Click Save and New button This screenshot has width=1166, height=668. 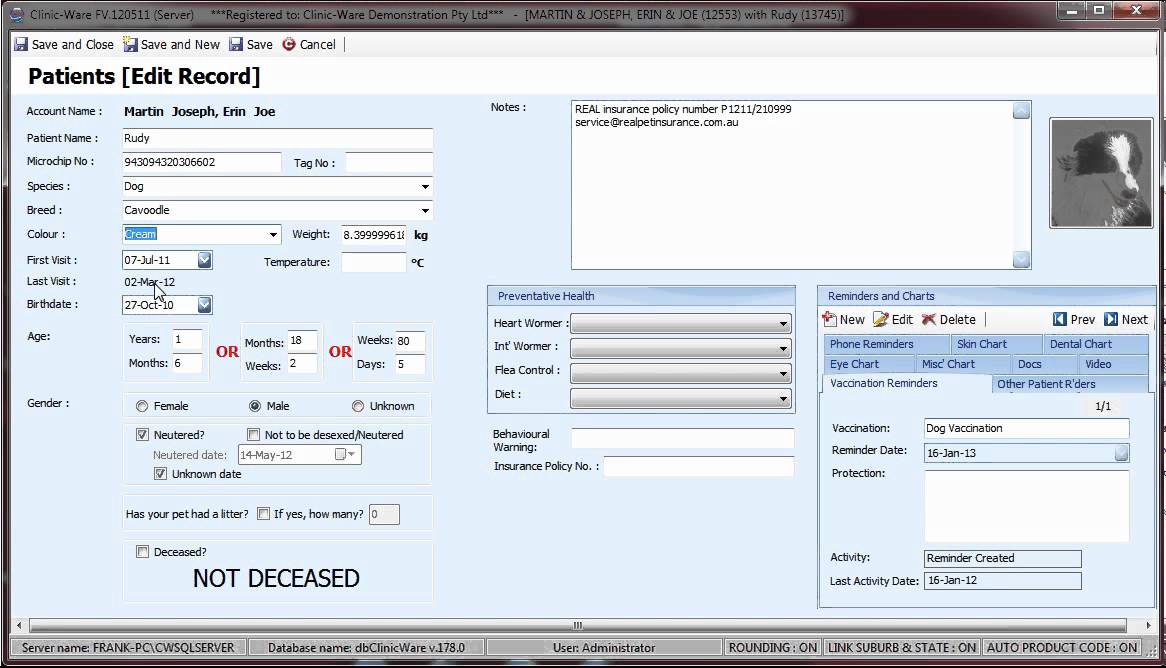tap(172, 45)
